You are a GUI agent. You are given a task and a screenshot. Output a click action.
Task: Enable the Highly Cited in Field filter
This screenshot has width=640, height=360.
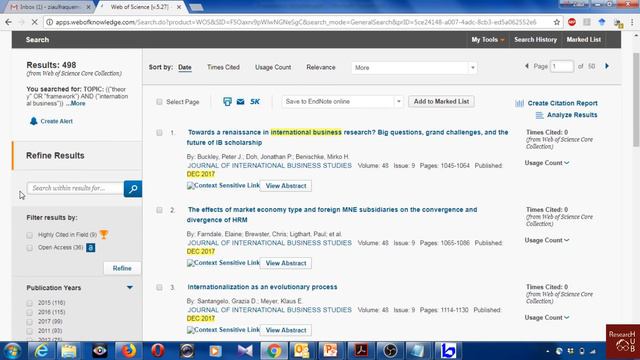(29, 235)
